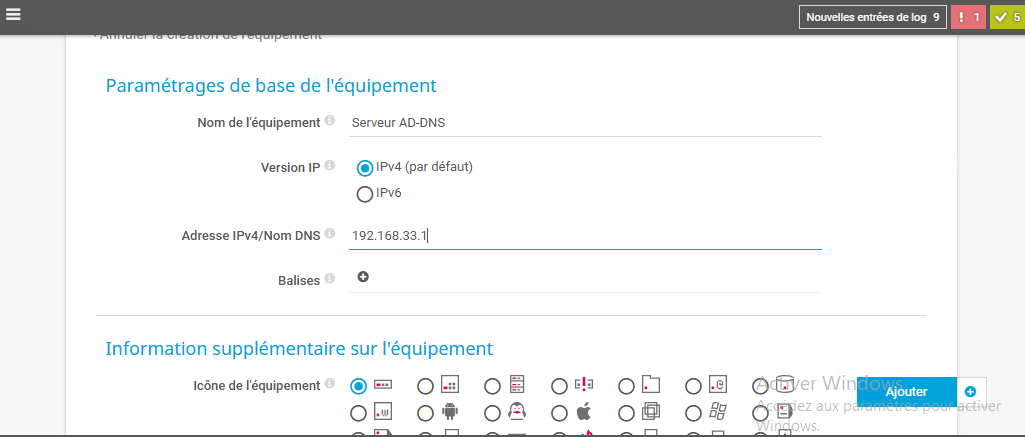Viewport: 1025px width, 437px height.
Task: Expand the plus options beside Ajouter
Action: coord(970,391)
